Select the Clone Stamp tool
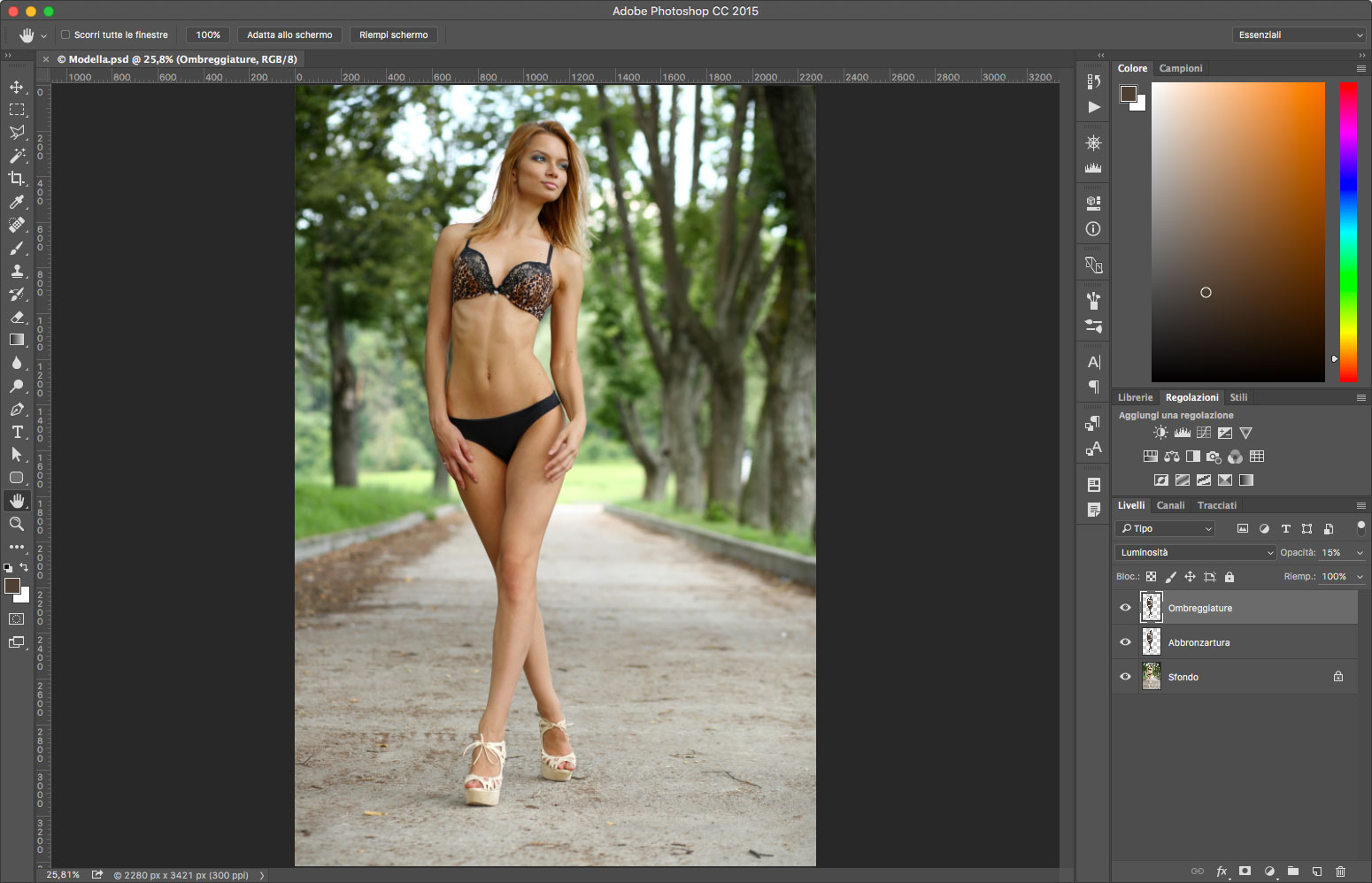 [17, 271]
